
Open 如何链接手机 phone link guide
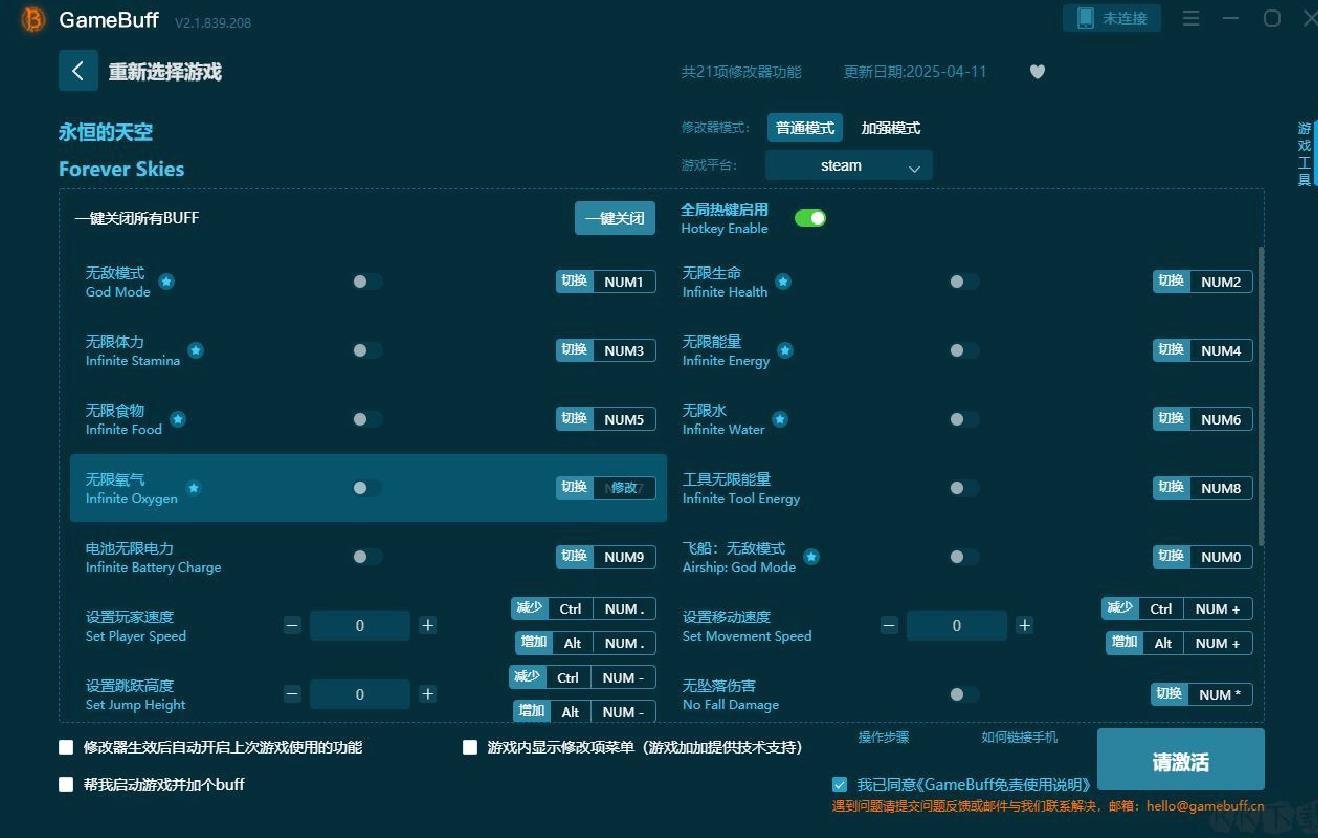point(1019,737)
